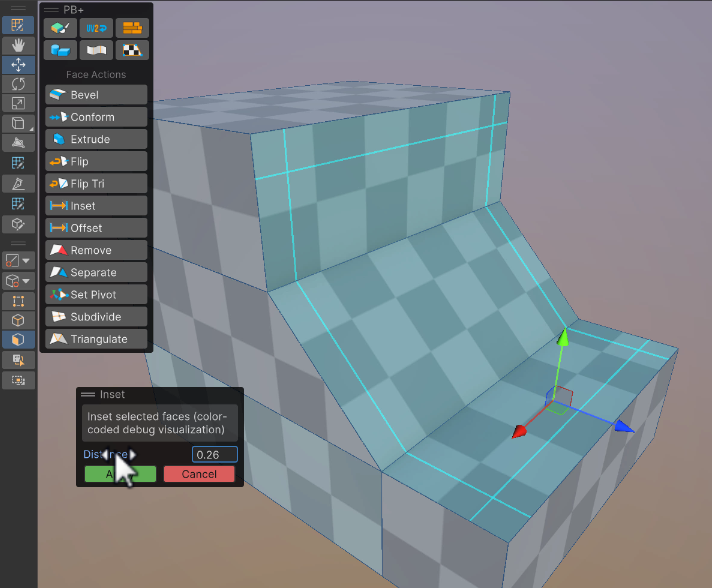Click the Separate face action
712x588 pixels.
coord(96,272)
